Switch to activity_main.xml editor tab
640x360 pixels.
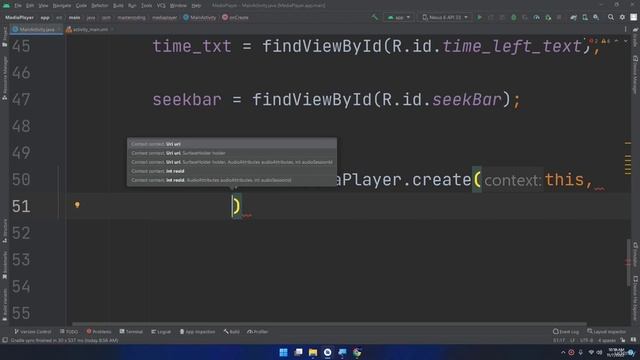89,29
